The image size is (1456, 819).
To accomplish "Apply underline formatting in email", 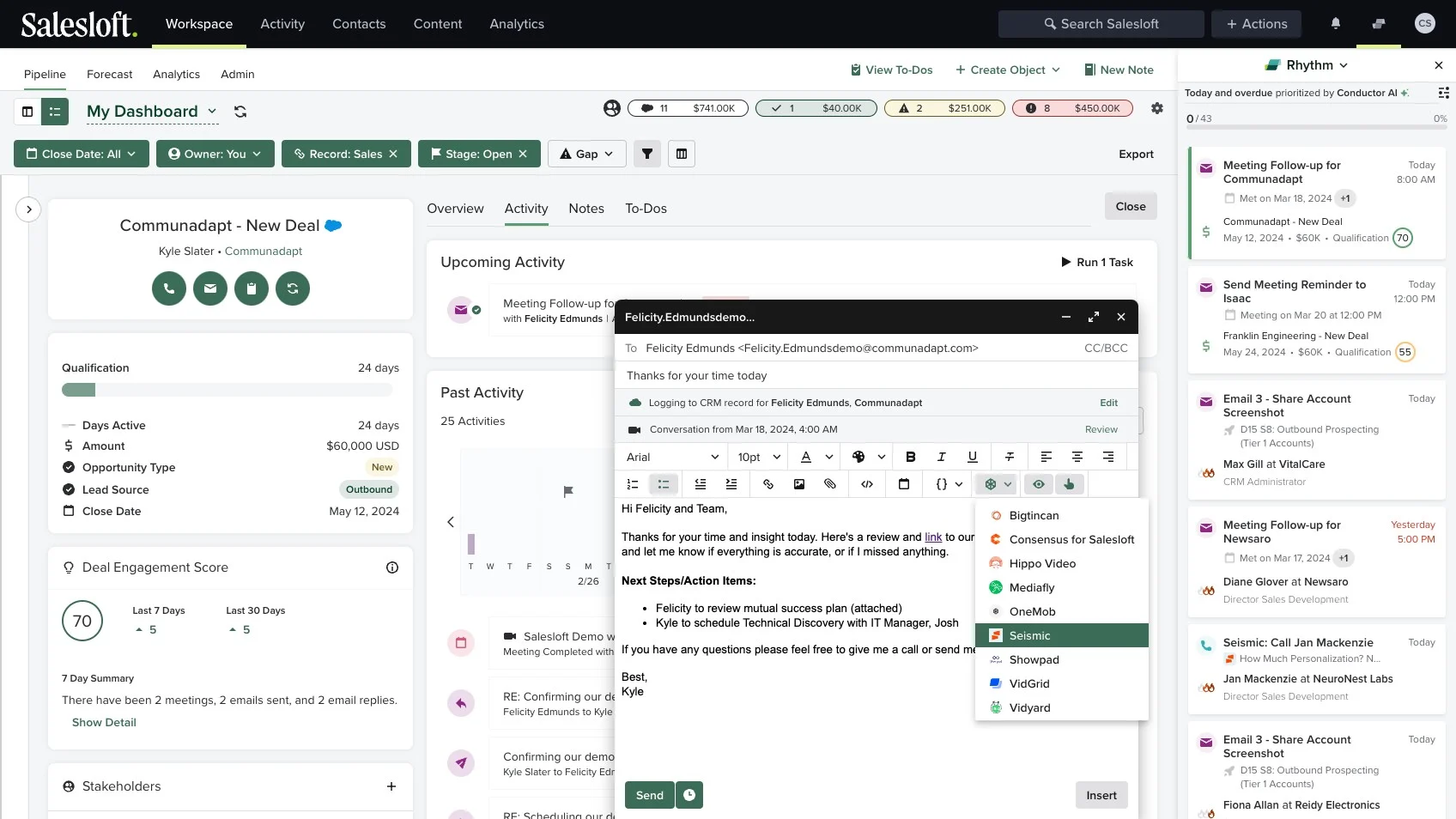I will (973, 457).
